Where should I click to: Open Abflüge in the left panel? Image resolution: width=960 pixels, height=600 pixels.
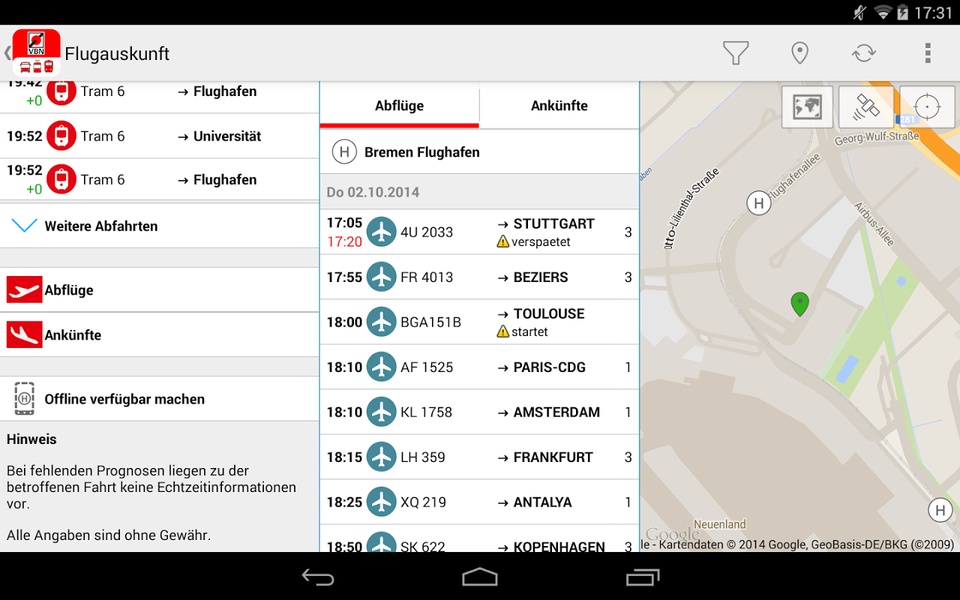159,290
